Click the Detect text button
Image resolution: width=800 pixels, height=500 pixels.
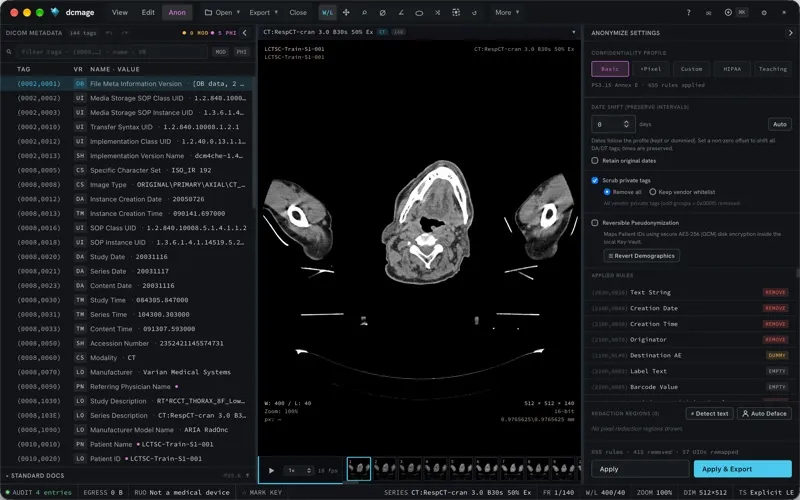tap(709, 413)
